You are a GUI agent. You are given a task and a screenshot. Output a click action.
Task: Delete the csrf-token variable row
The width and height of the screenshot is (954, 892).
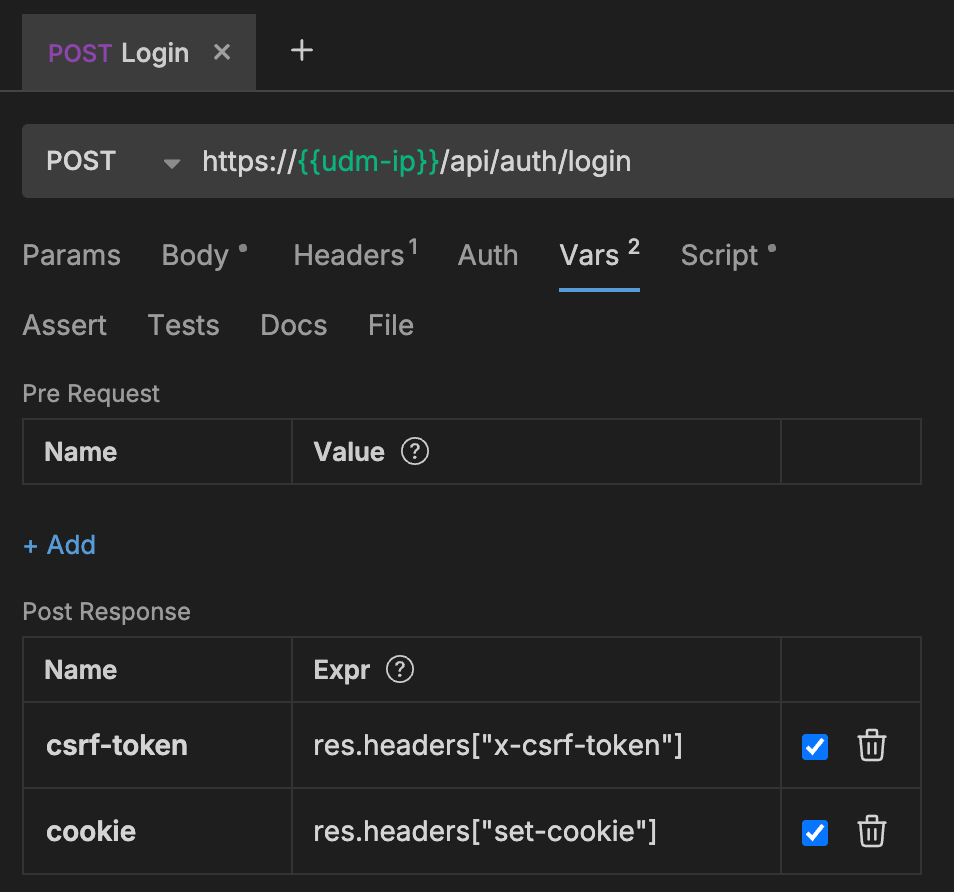point(872,746)
